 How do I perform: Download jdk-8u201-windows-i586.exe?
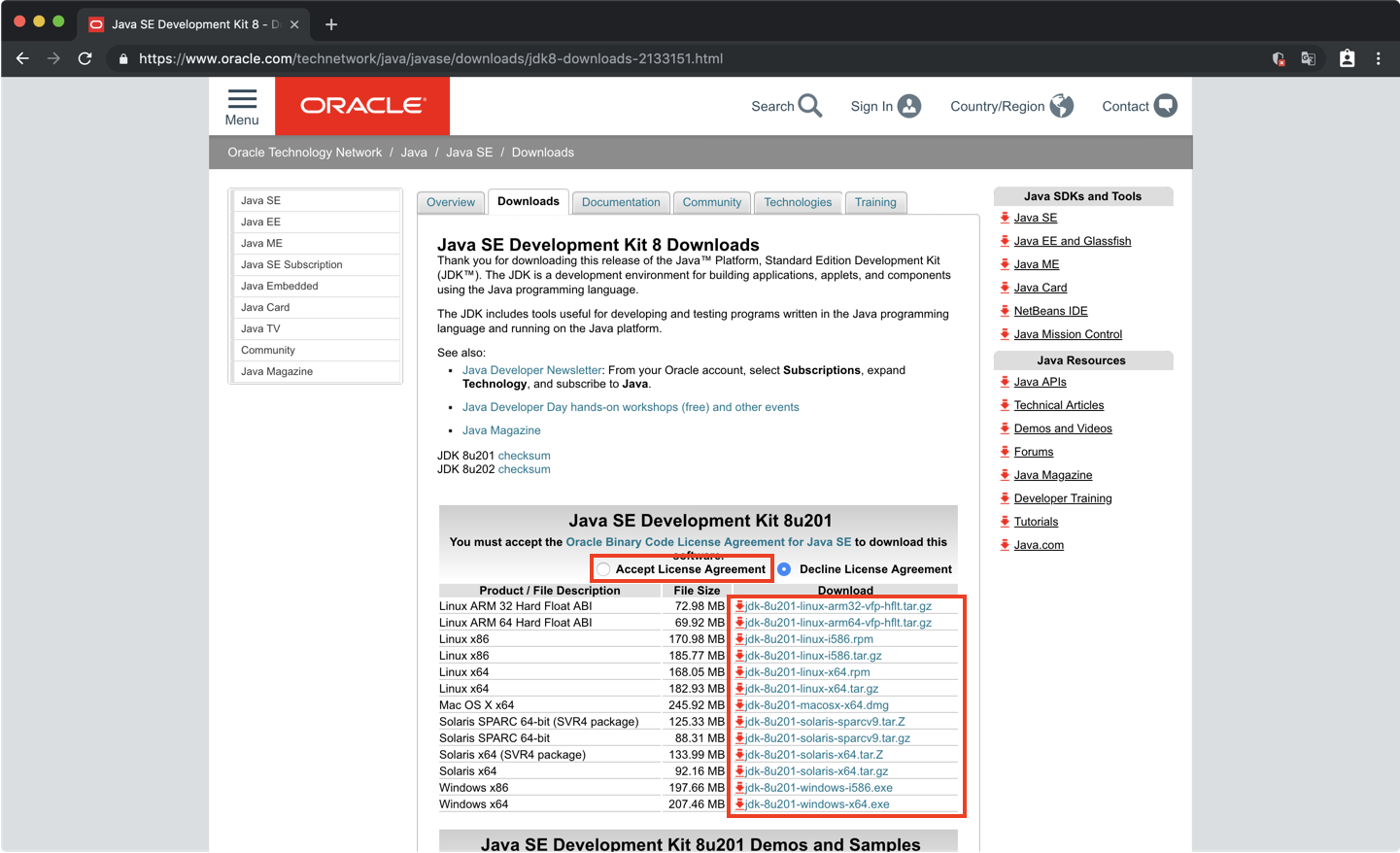click(818, 788)
